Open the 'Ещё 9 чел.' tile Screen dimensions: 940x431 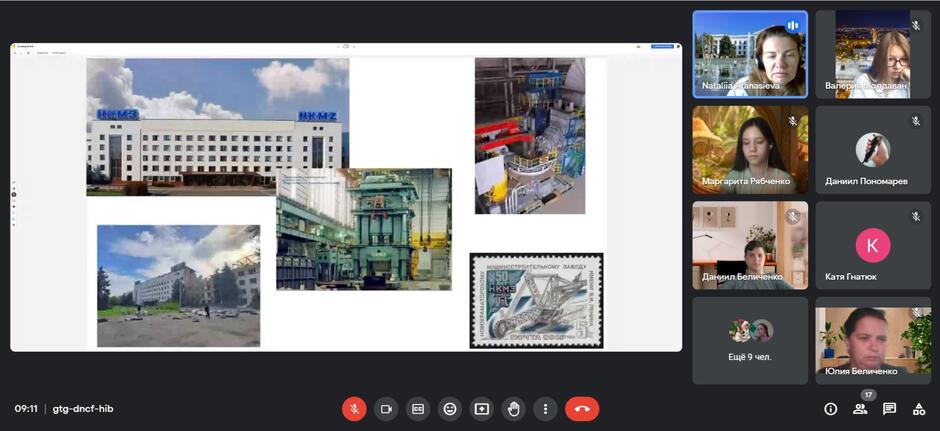(x=750, y=340)
